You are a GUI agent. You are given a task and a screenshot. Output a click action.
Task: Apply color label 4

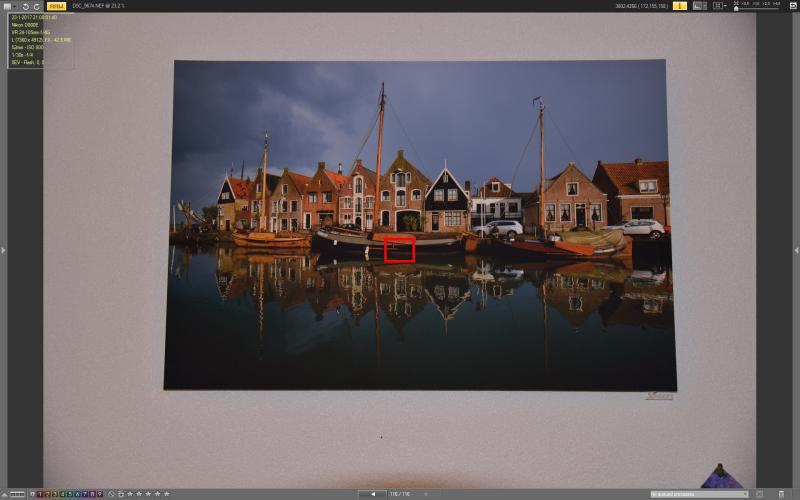pyautogui.click(x=62, y=494)
